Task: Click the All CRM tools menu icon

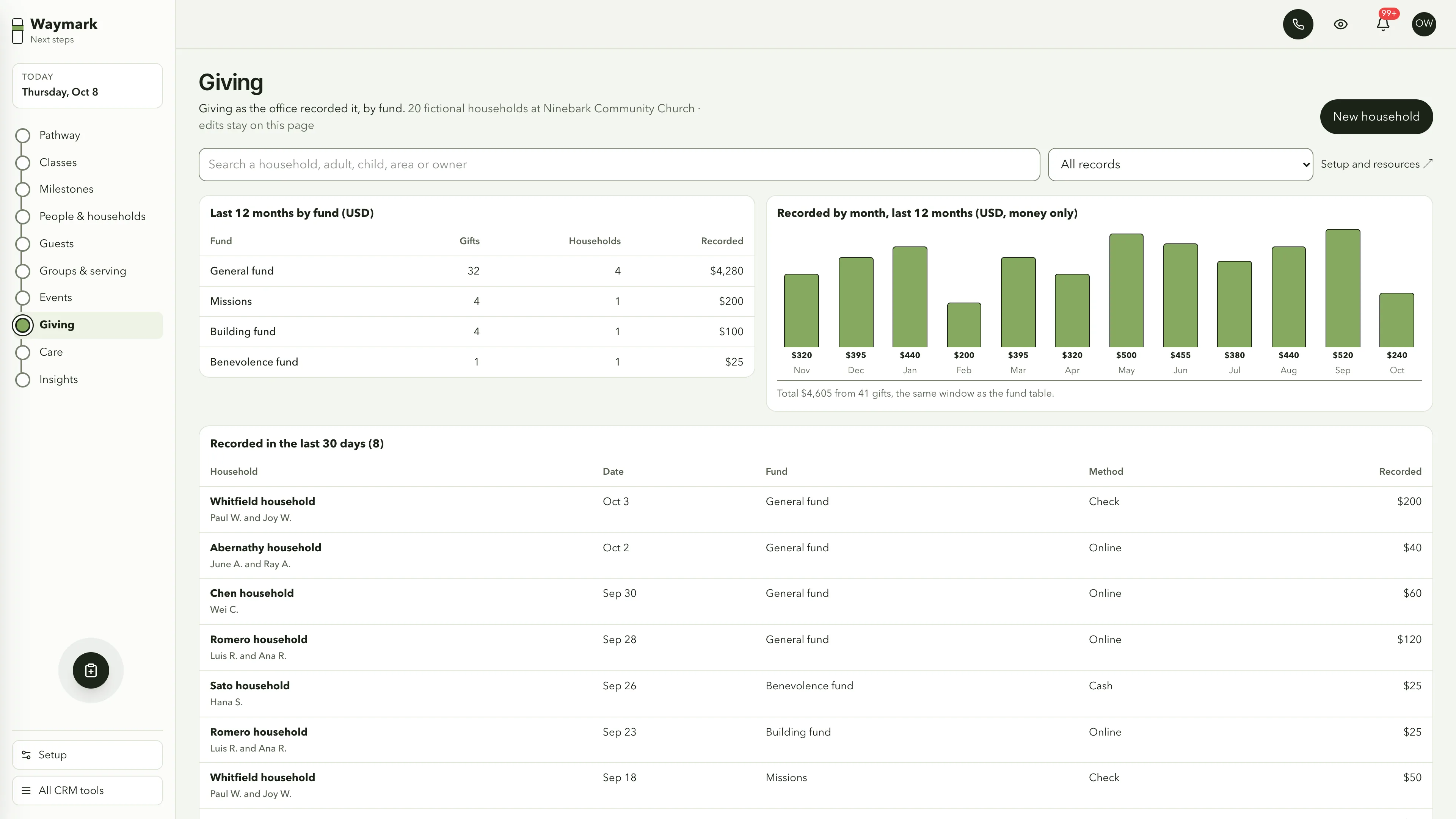Action: pos(26,790)
